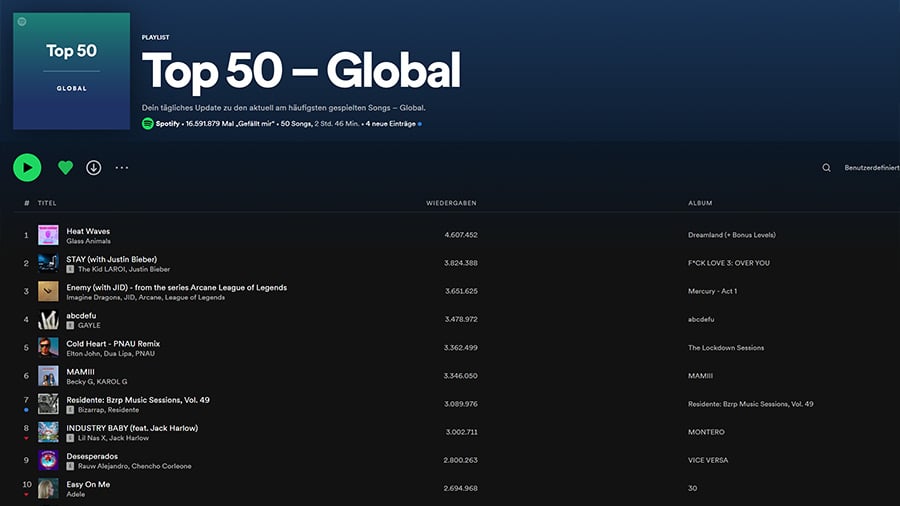The width and height of the screenshot is (900, 506).
Task: Click the STAY track cover thumbnail
Action: [48, 263]
